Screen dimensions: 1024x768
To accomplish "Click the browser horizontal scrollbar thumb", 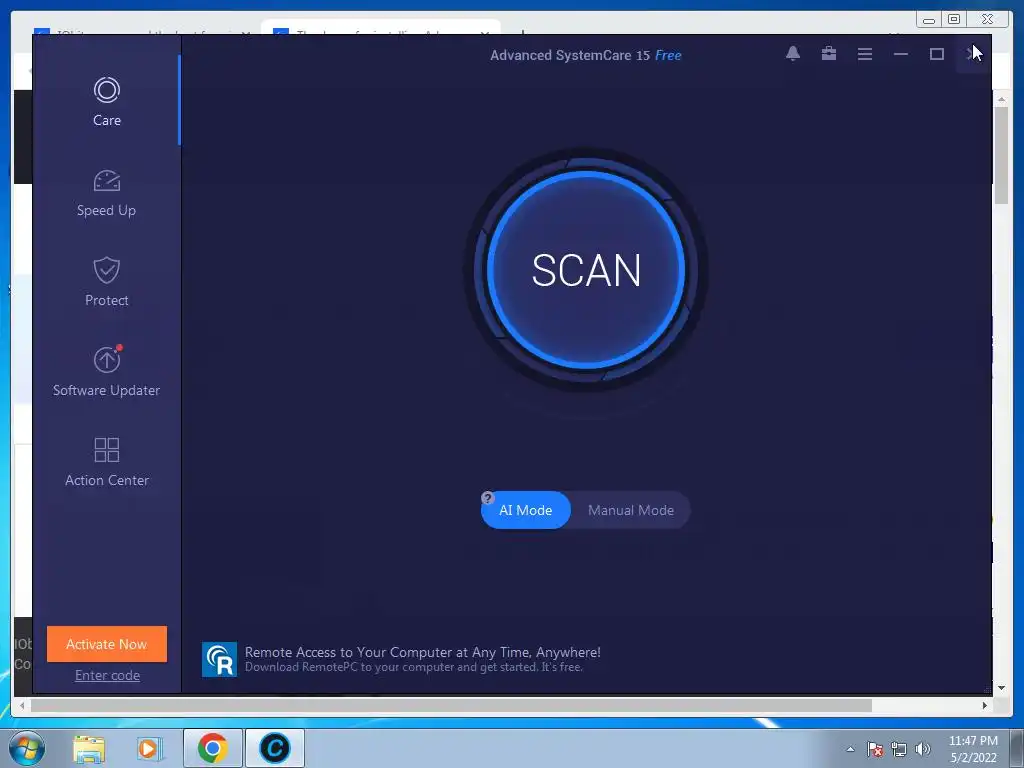I will click(451, 705).
